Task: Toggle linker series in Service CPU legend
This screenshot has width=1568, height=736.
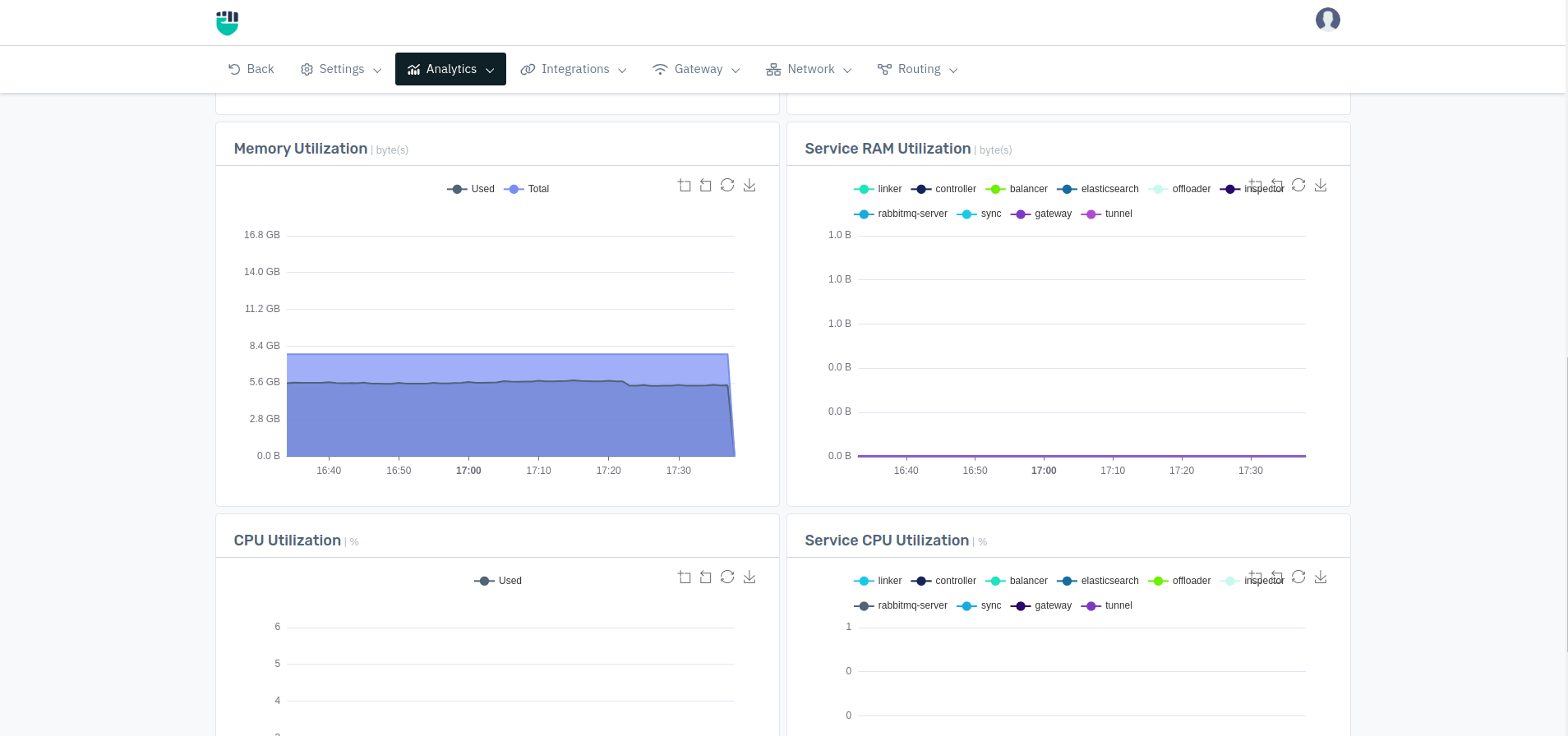Action: tap(878, 581)
